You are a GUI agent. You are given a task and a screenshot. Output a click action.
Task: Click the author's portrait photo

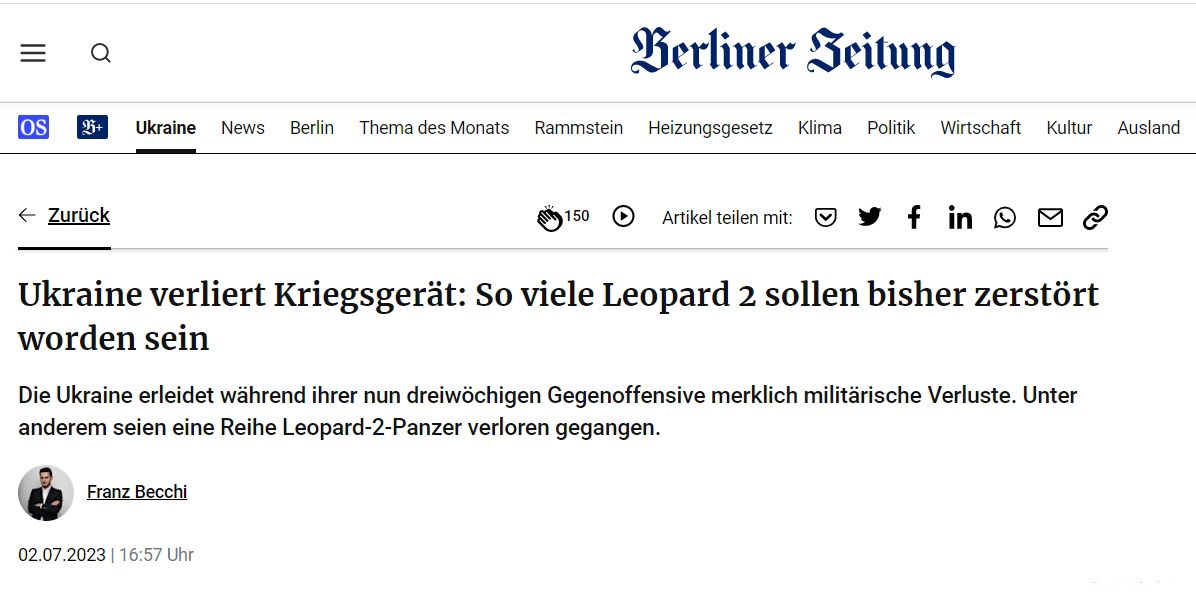click(x=46, y=492)
